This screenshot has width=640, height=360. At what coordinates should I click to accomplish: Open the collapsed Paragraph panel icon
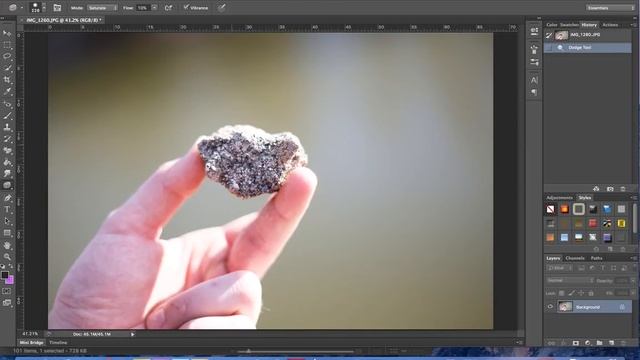tap(534, 92)
